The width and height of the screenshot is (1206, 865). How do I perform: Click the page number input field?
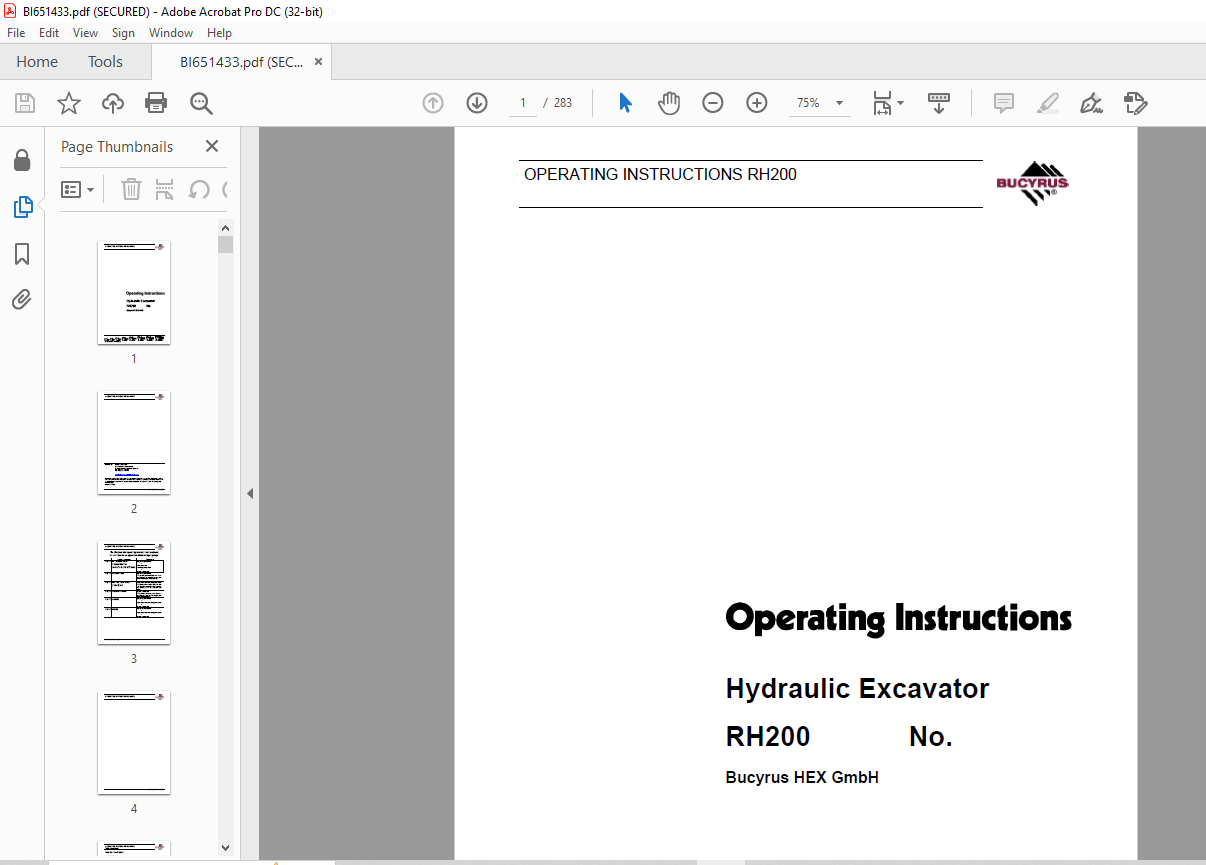[x=523, y=103]
